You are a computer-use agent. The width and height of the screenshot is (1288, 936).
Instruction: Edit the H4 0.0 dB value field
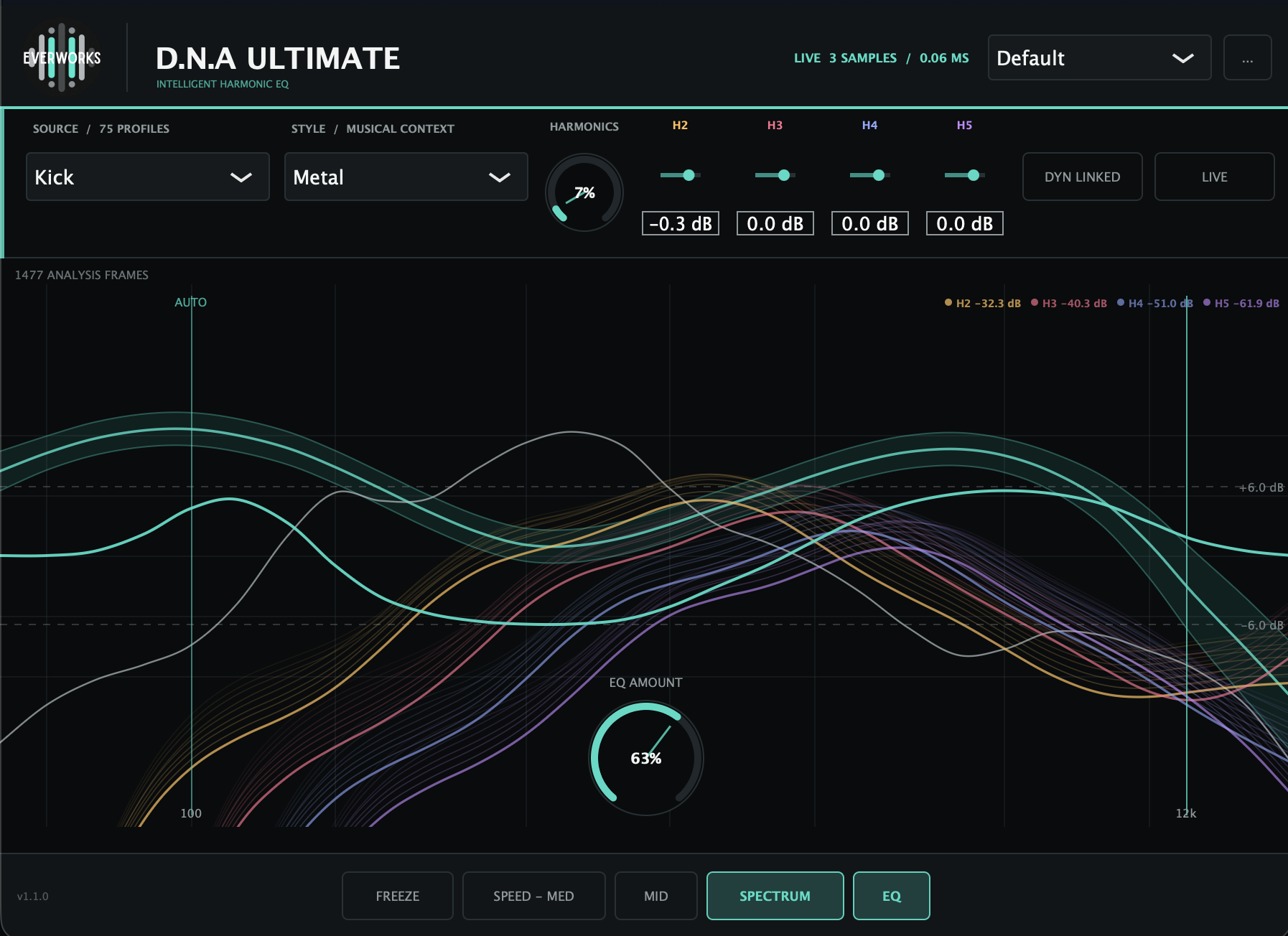coord(870,223)
